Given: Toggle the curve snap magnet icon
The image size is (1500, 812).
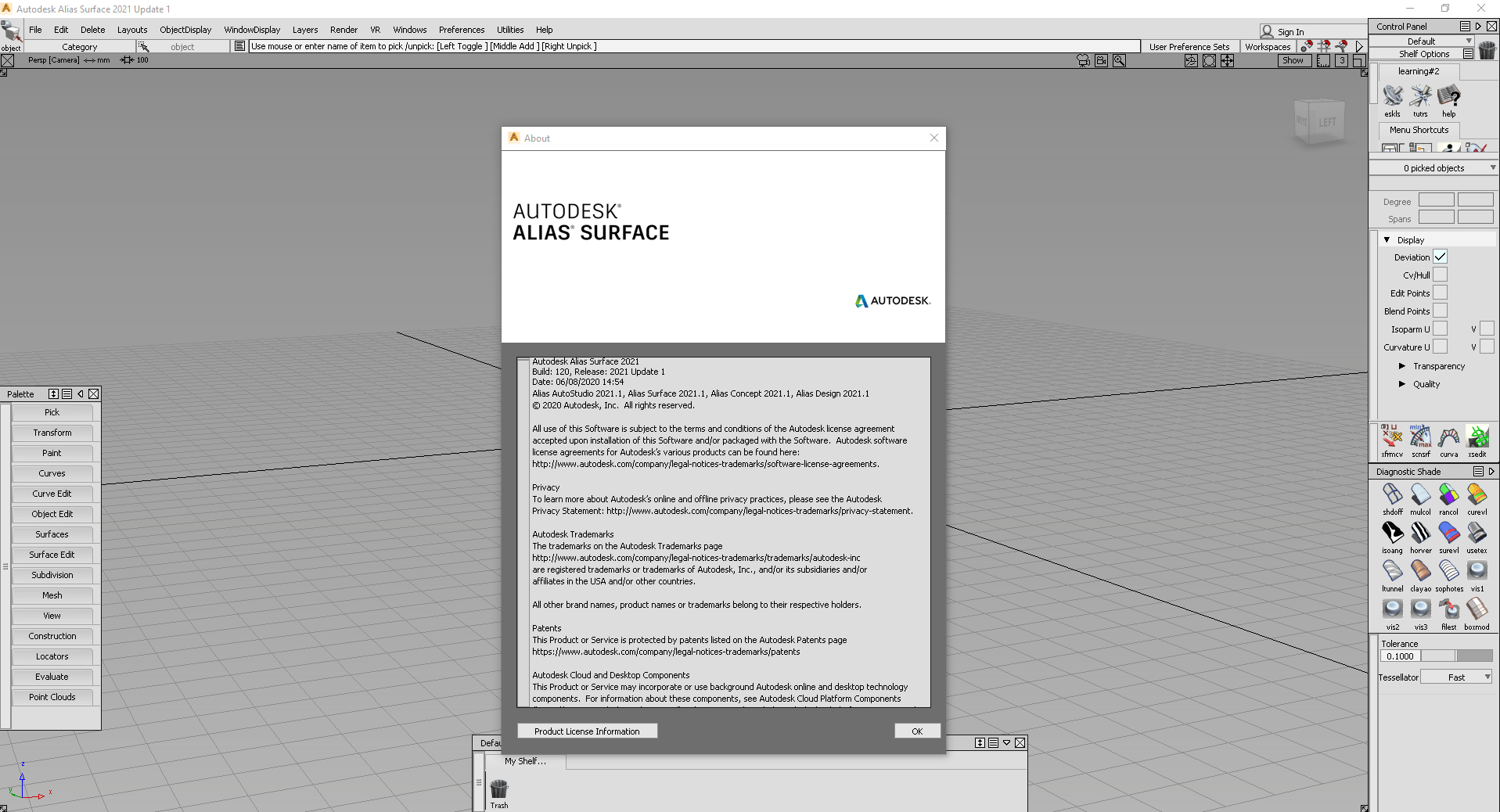Looking at the screenshot, I should point(1341,46).
